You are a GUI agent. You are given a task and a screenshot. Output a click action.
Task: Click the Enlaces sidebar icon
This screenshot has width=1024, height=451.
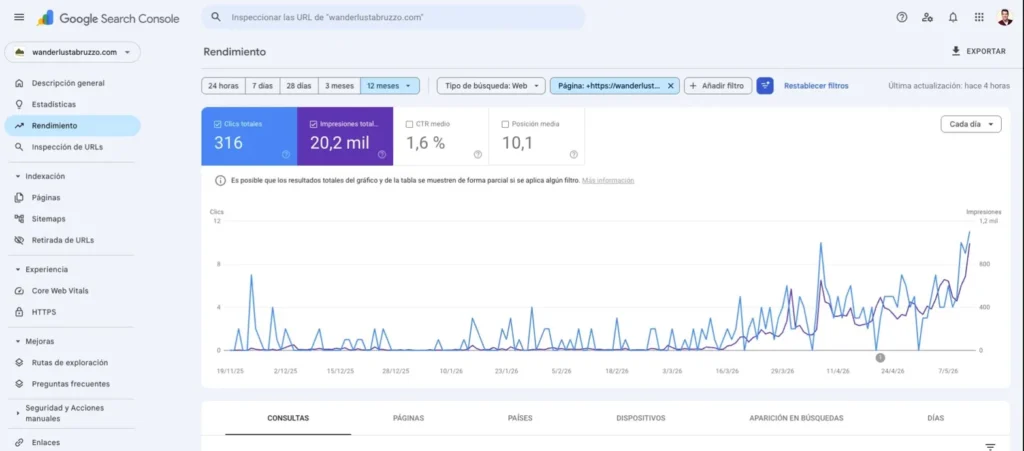tap(19, 443)
